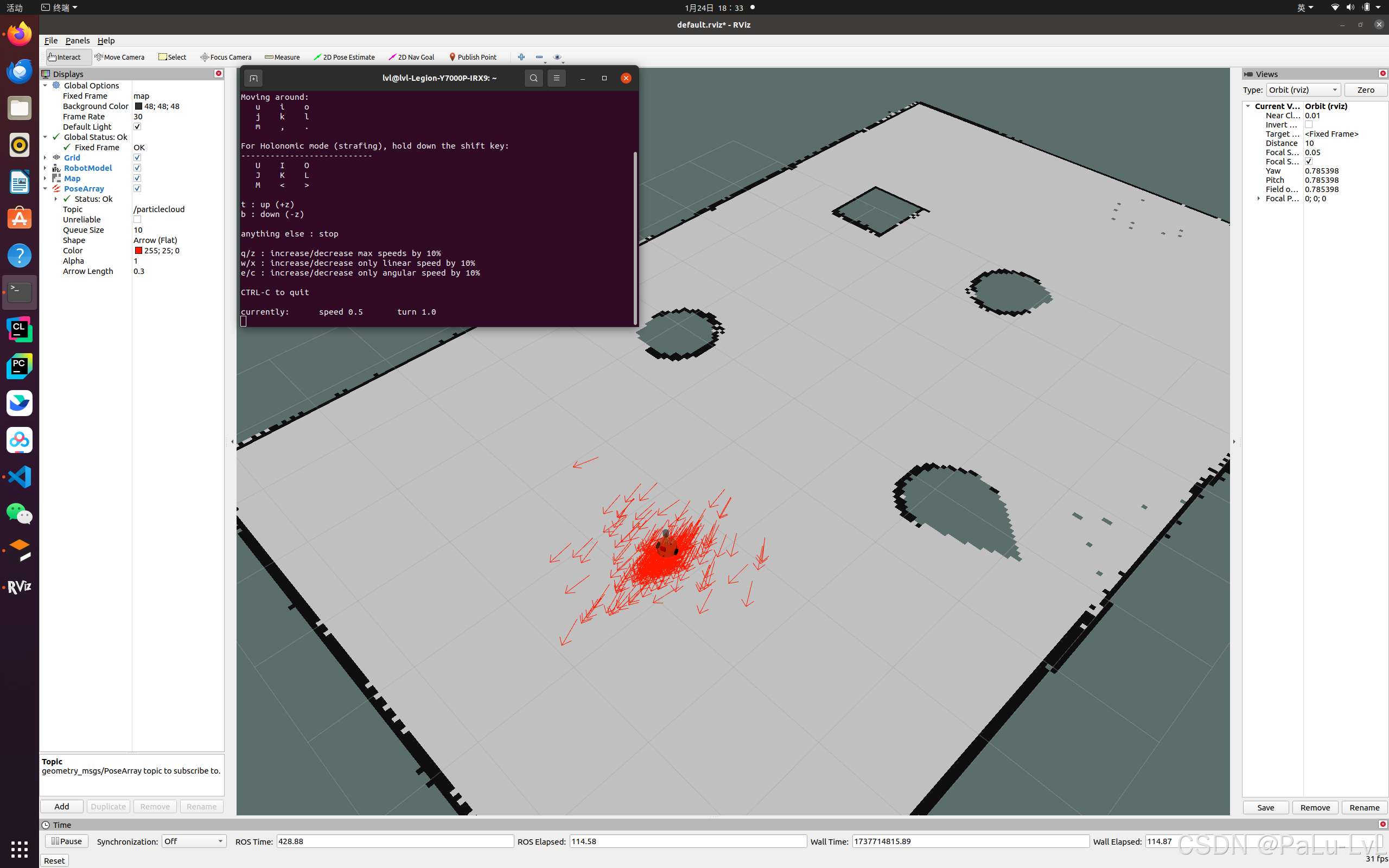This screenshot has height=868, width=1389.
Task: Open the File menu
Action: tap(50, 41)
